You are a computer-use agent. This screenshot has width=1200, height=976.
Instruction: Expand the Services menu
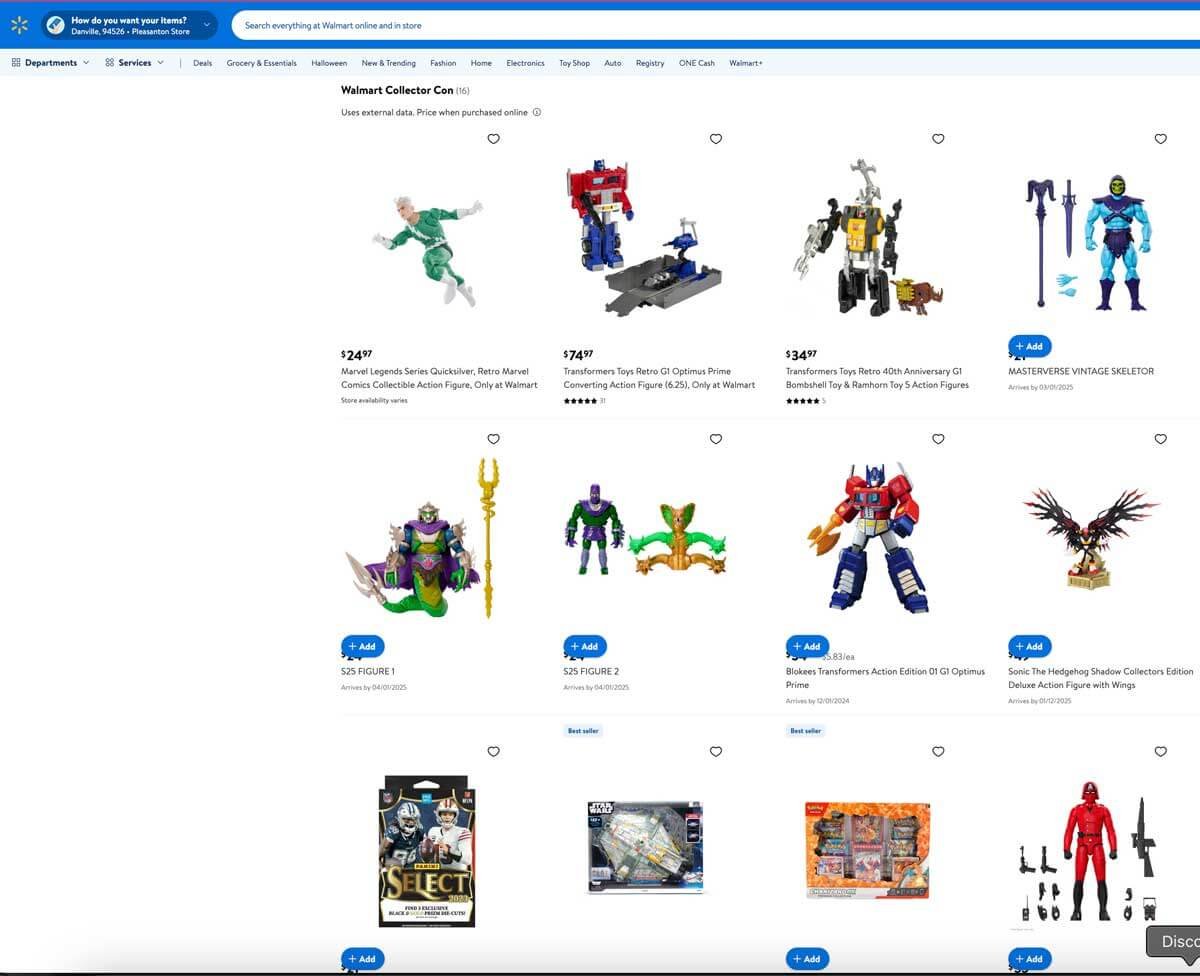click(x=133, y=62)
